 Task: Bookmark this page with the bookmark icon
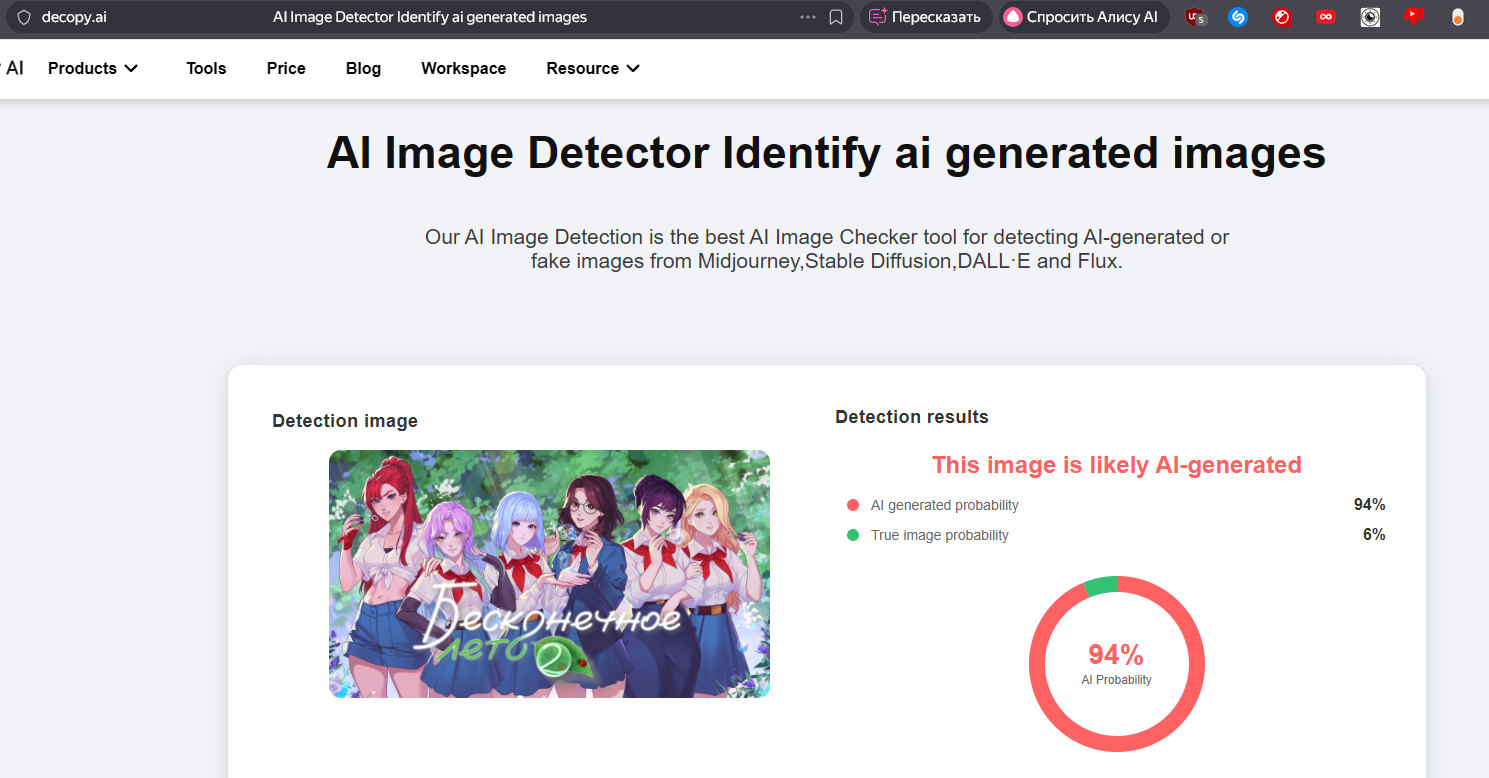(836, 17)
